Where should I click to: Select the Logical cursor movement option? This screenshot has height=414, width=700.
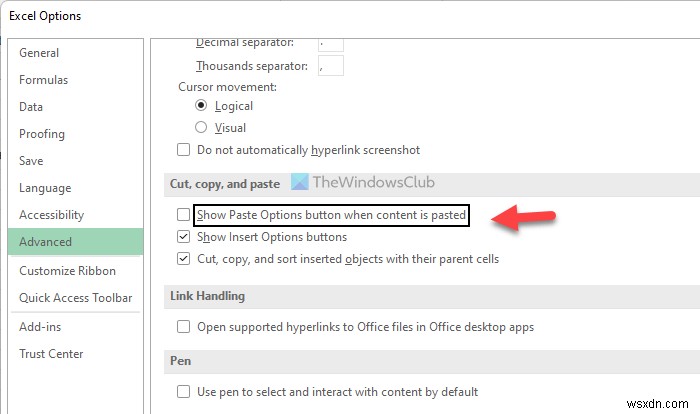tap(201, 106)
